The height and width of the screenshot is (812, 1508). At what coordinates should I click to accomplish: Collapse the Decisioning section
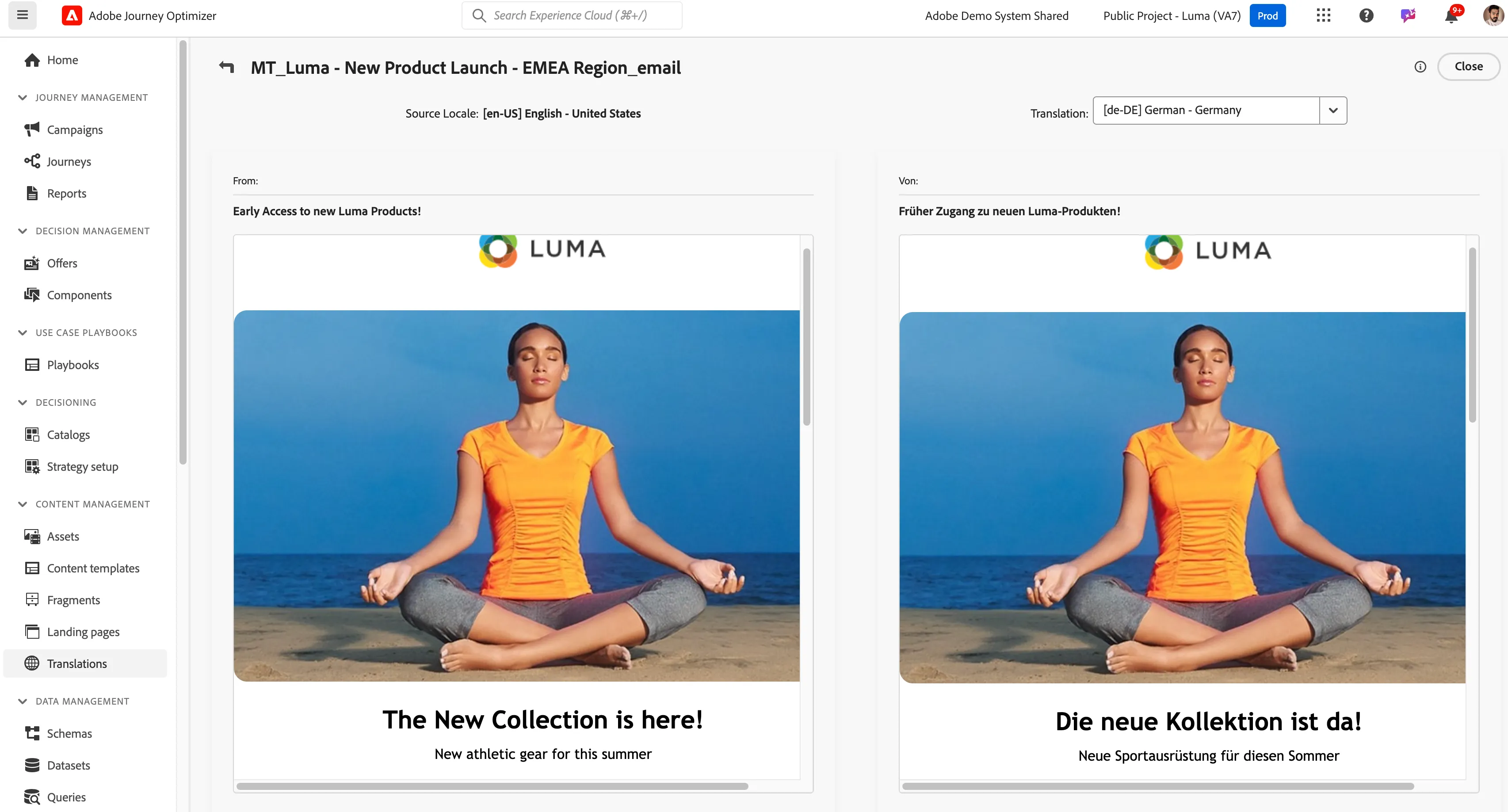click(23, 403)
